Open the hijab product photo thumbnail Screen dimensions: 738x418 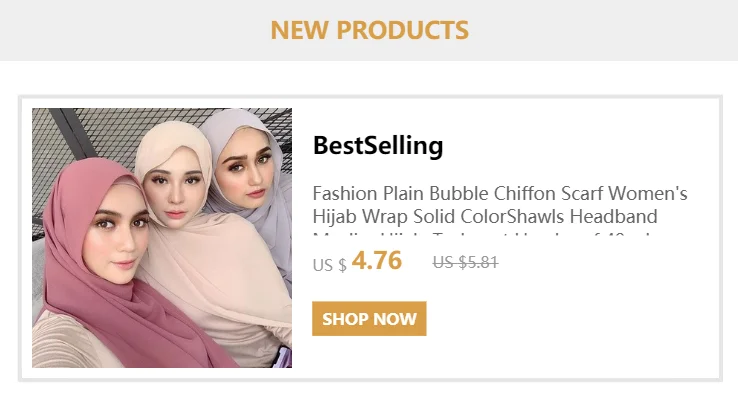[x=162, y=238]
